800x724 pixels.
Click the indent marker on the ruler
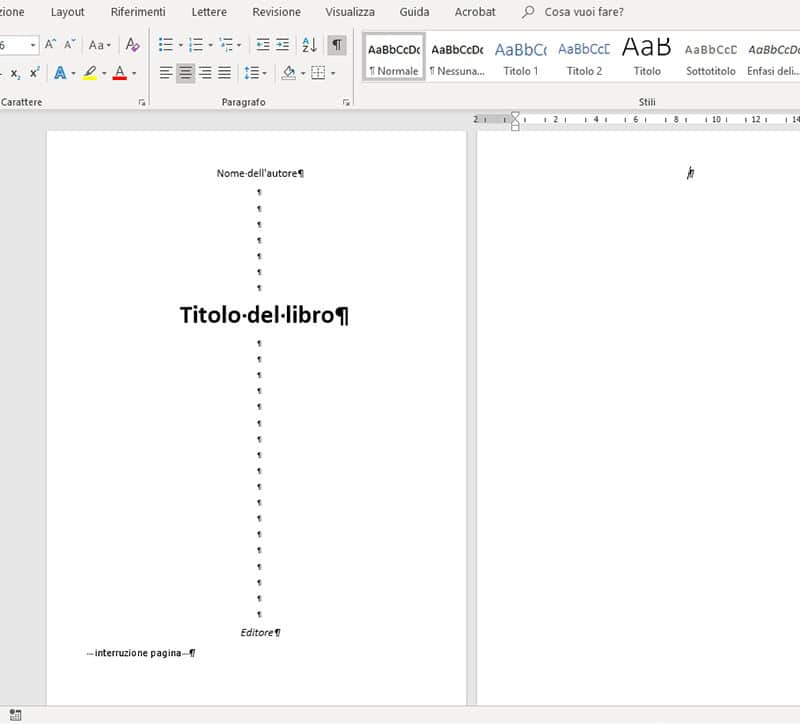point(515,121)
